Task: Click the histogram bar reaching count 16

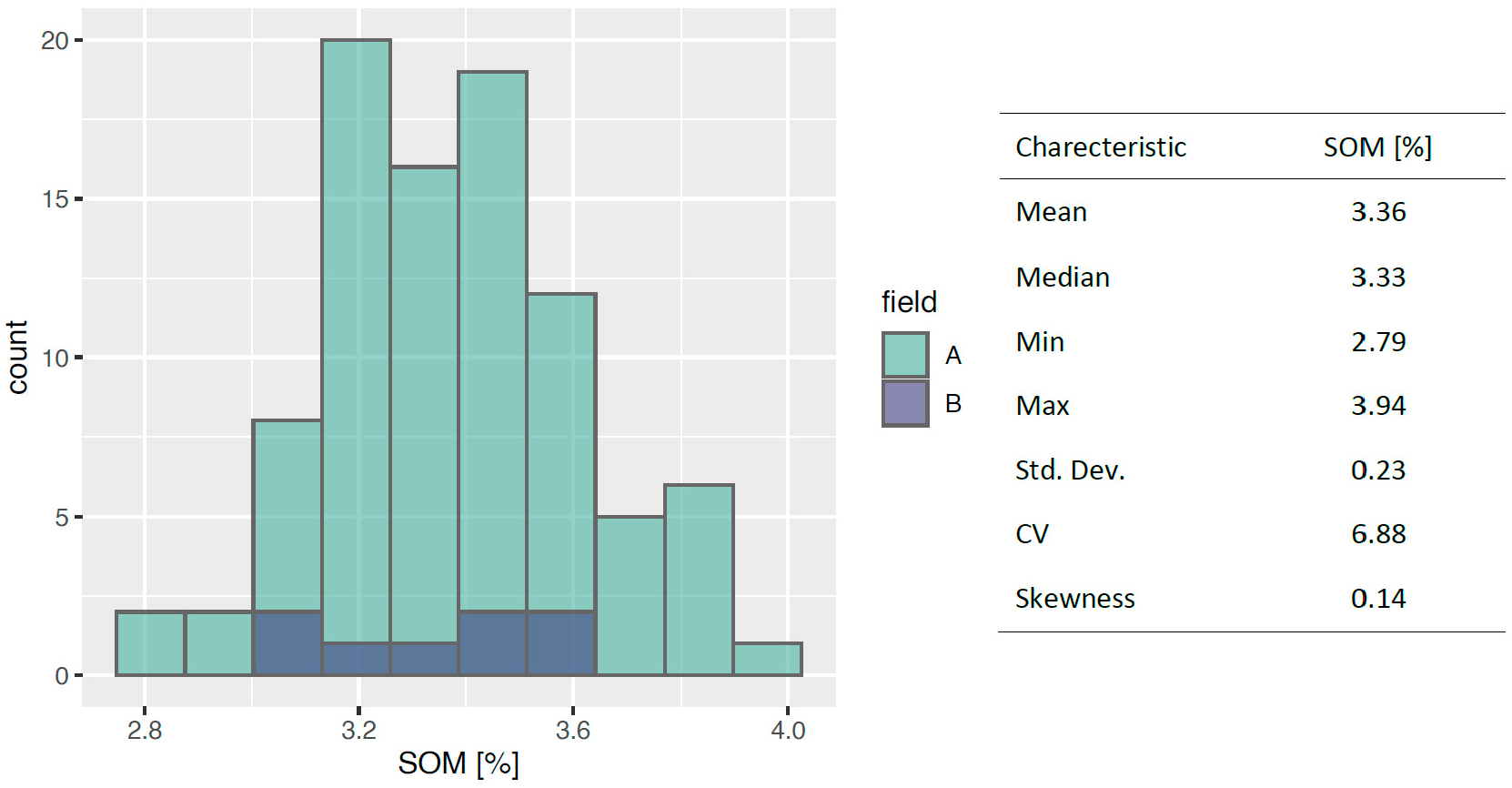Action: point(424,400)
